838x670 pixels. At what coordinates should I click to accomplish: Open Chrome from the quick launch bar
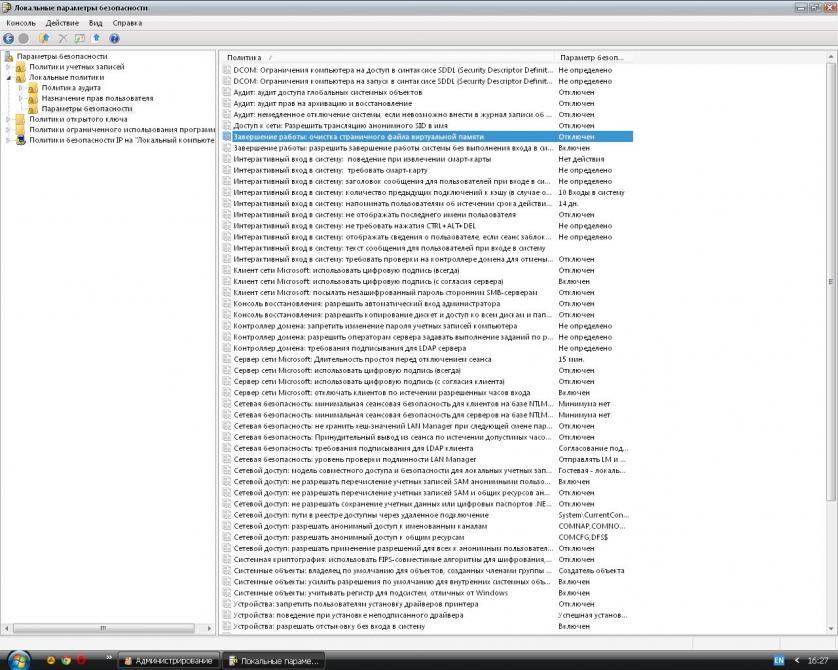[x=66, y=660]
